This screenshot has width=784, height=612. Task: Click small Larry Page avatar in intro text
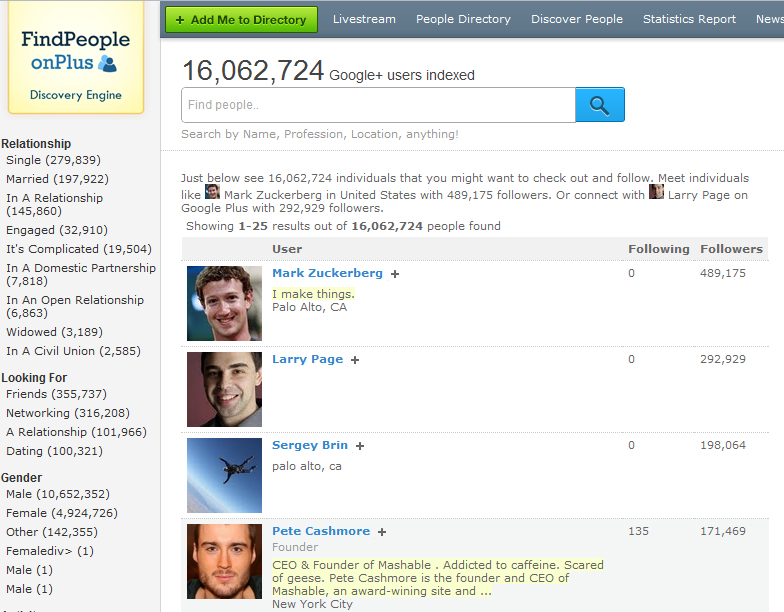pyautogui.click(x=656, y=192)
